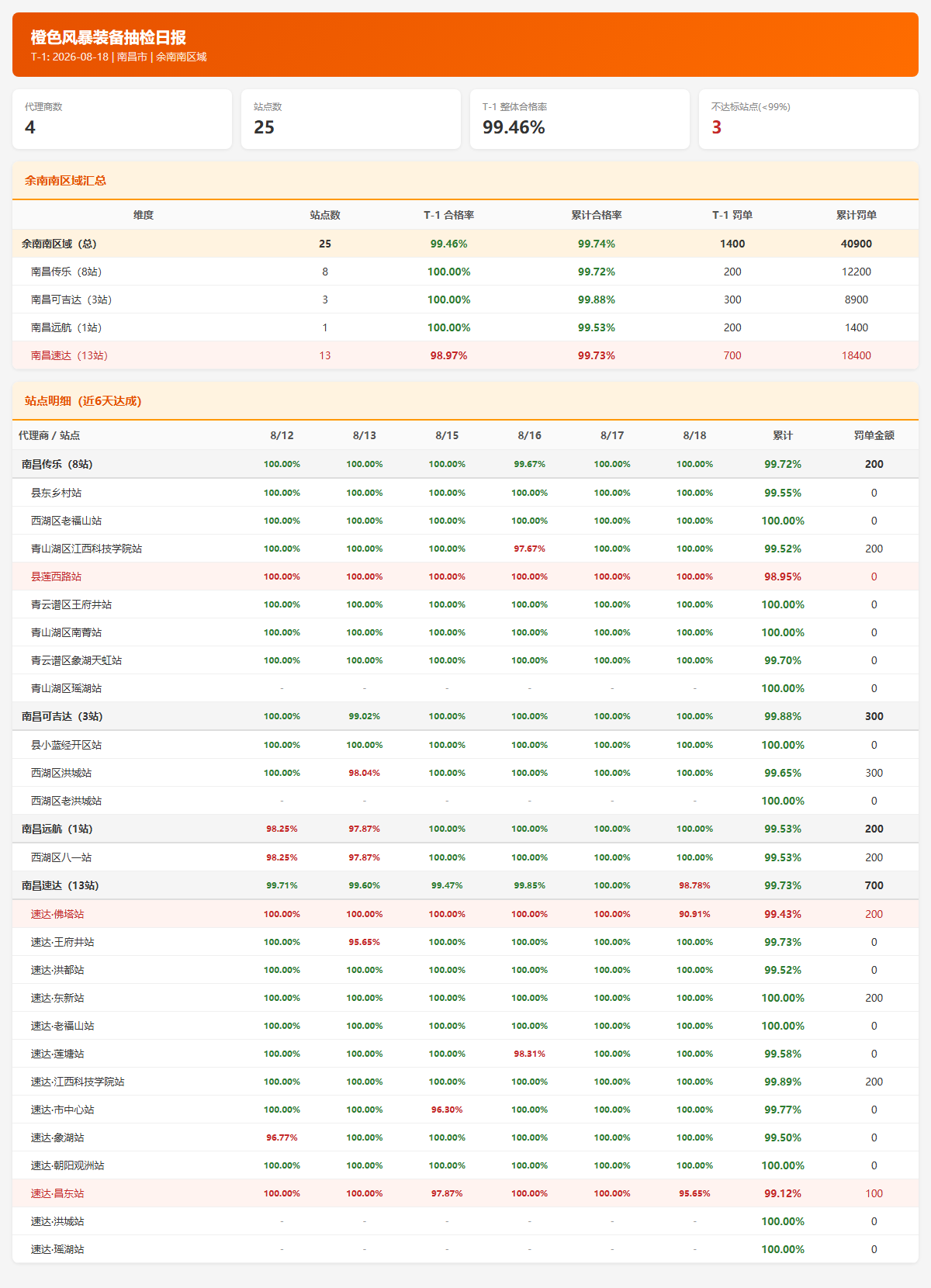Select the 速达·江西科技学院站 row label
Image resolution: width=931 pixels, height=1288 pixels.
(78, 1082)
